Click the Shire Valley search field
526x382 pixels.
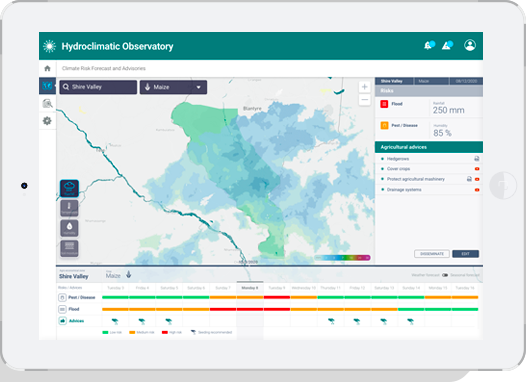pos(98,87)
